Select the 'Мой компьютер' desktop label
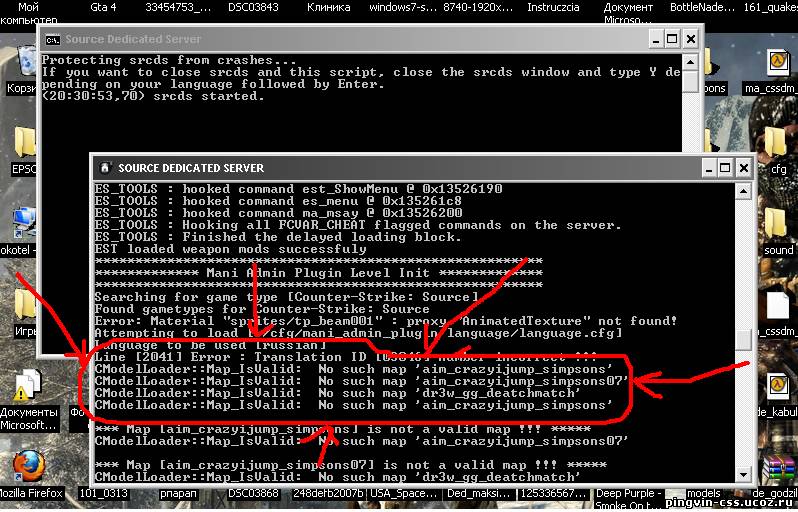 (28, 13)
